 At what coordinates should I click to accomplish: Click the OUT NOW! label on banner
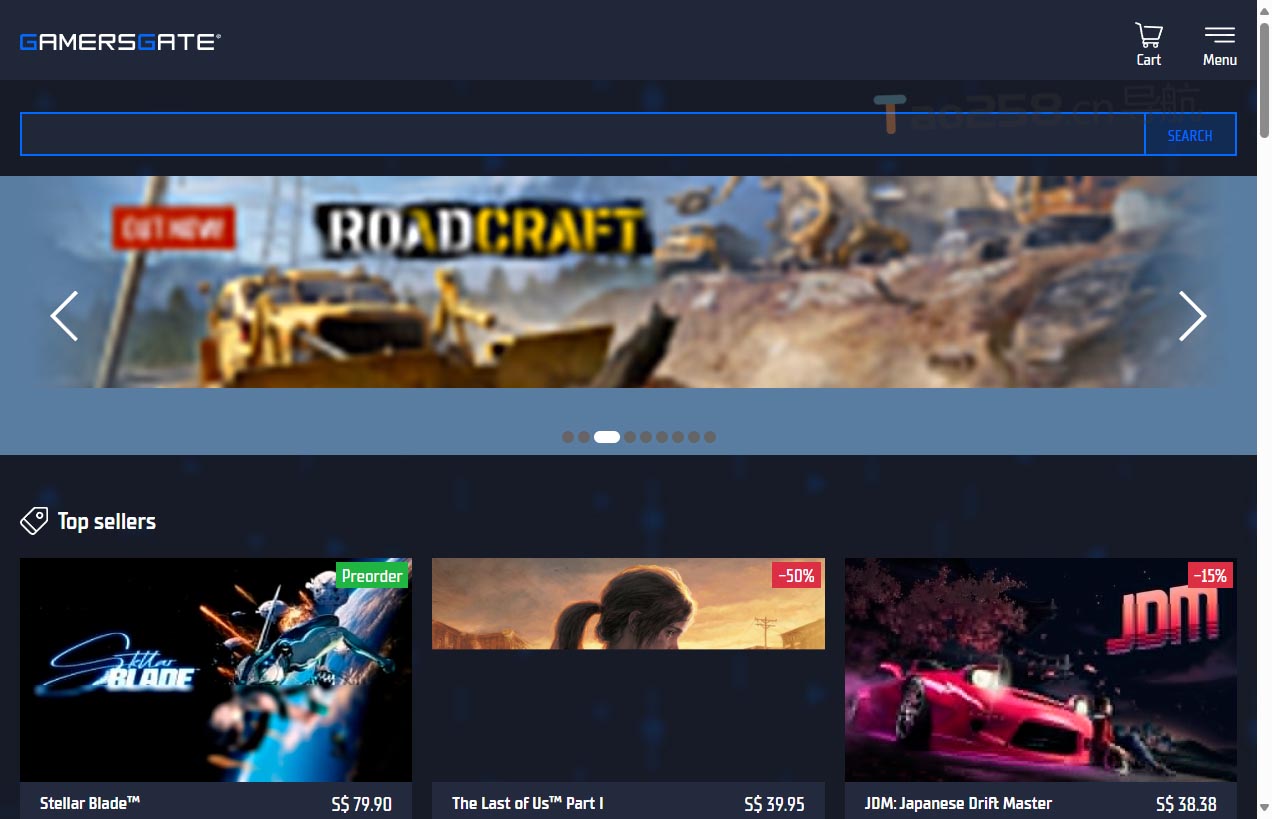pos(174,228)
